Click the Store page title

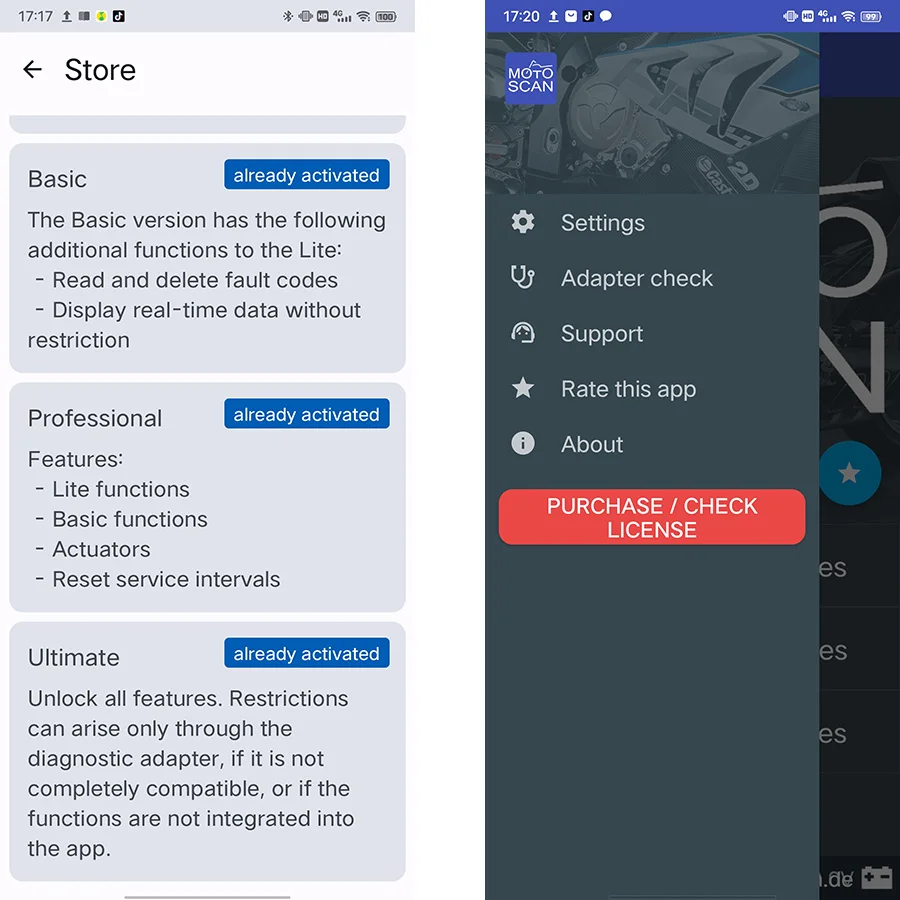pyautogui.click(x=100, y=70)
